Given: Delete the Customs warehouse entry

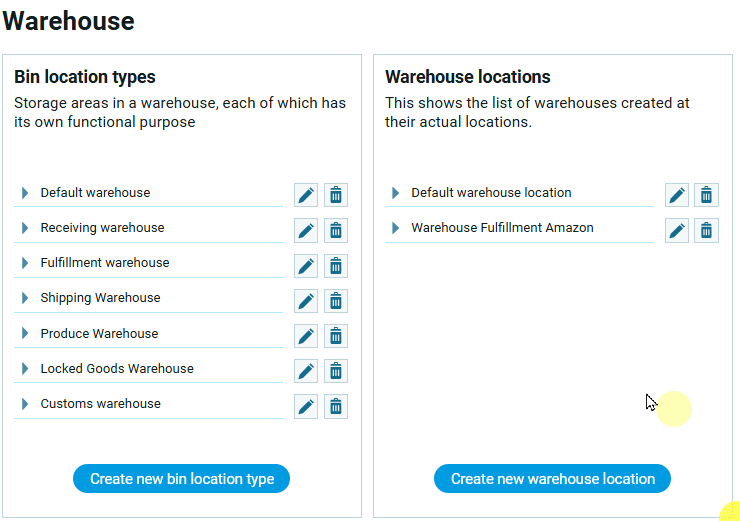Looking at the screenshot, I should pyautogui.click(x=336, y=406).
